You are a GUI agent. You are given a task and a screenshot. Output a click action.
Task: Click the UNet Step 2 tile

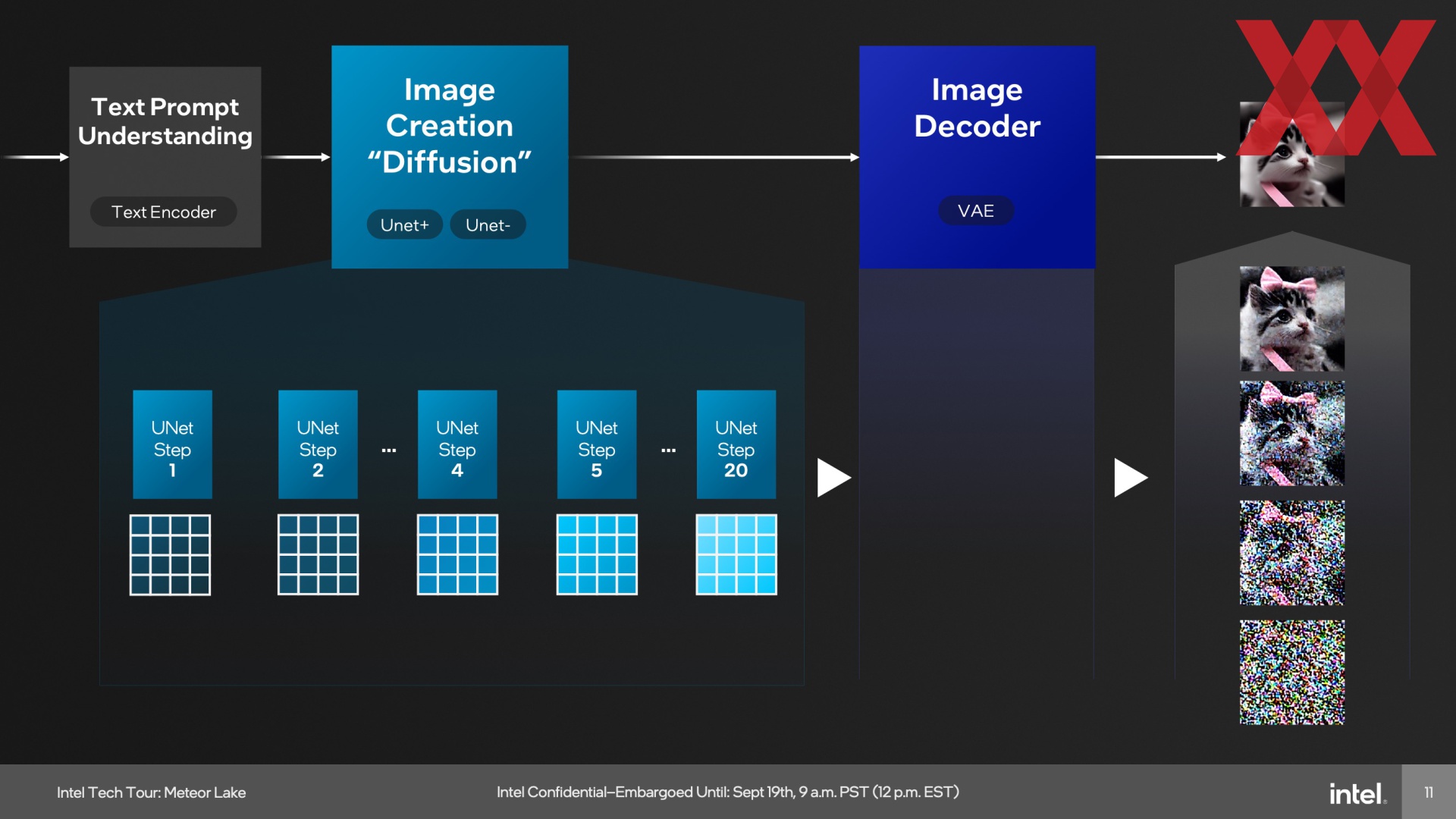tap(318, 444)
